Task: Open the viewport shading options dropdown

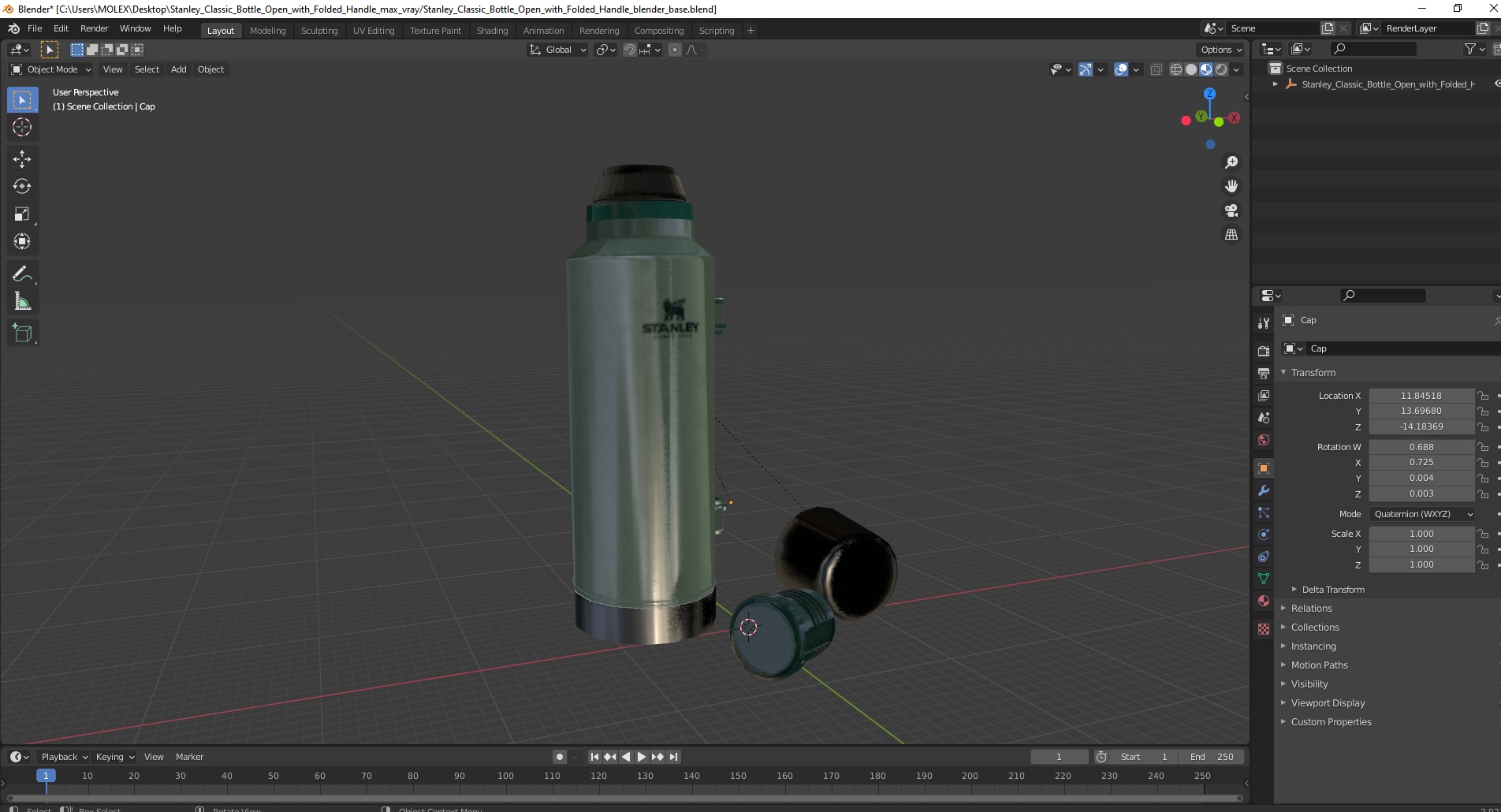Action: (x=1237, y=69)
